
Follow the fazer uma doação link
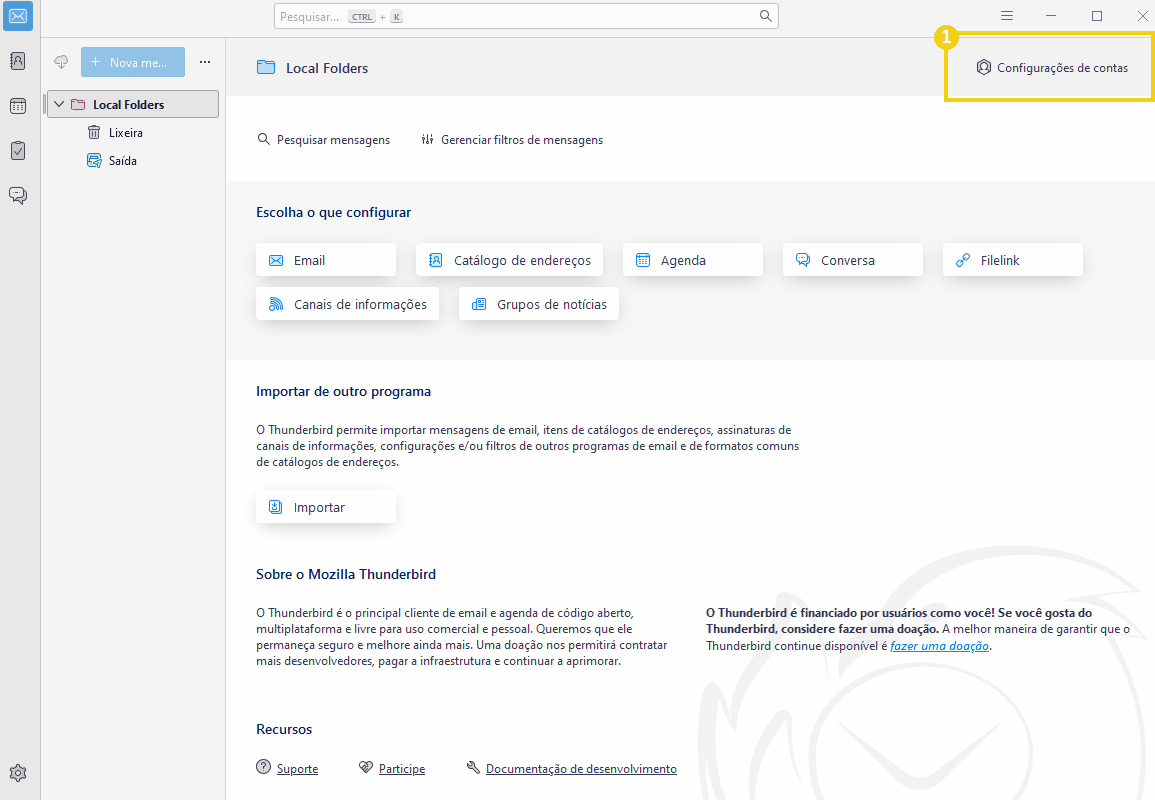[x=939, y=645]
